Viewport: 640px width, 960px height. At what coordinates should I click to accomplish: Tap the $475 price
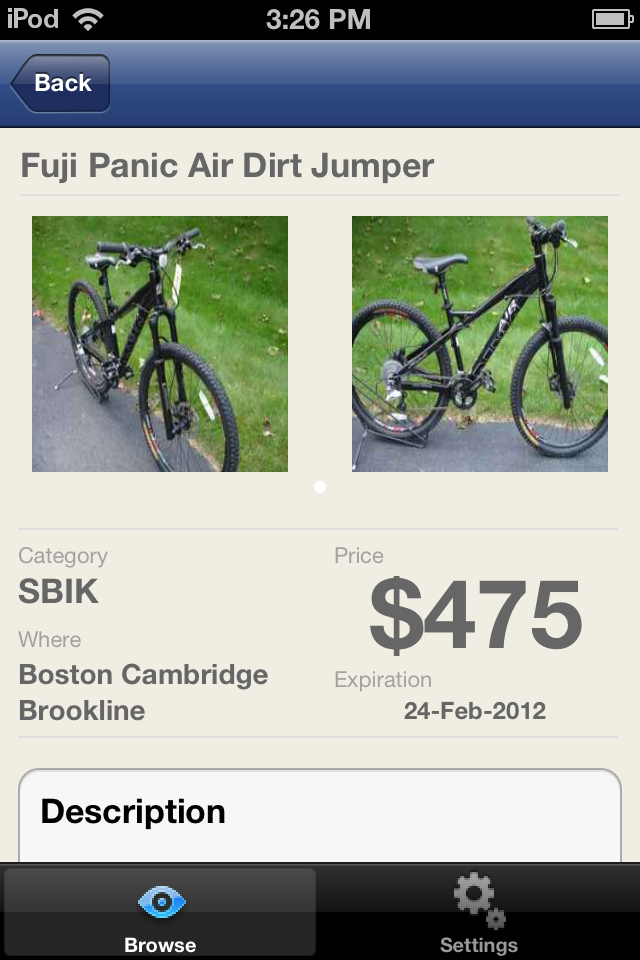tap(475, 615)
